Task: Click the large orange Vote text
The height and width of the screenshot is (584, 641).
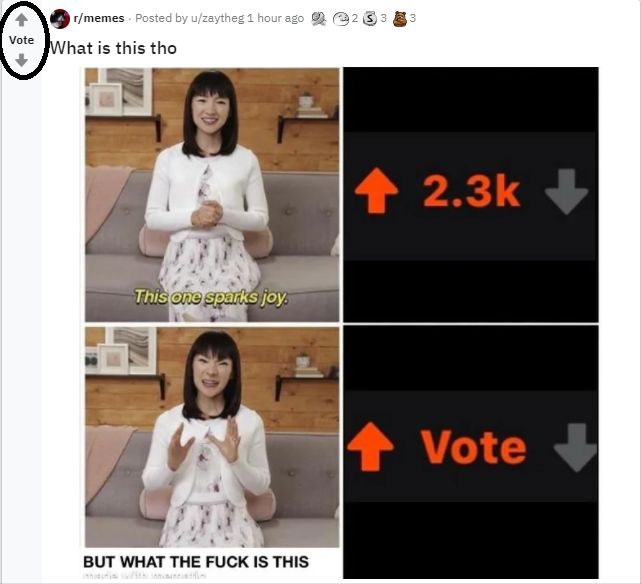Action: (x=473, y=447)
